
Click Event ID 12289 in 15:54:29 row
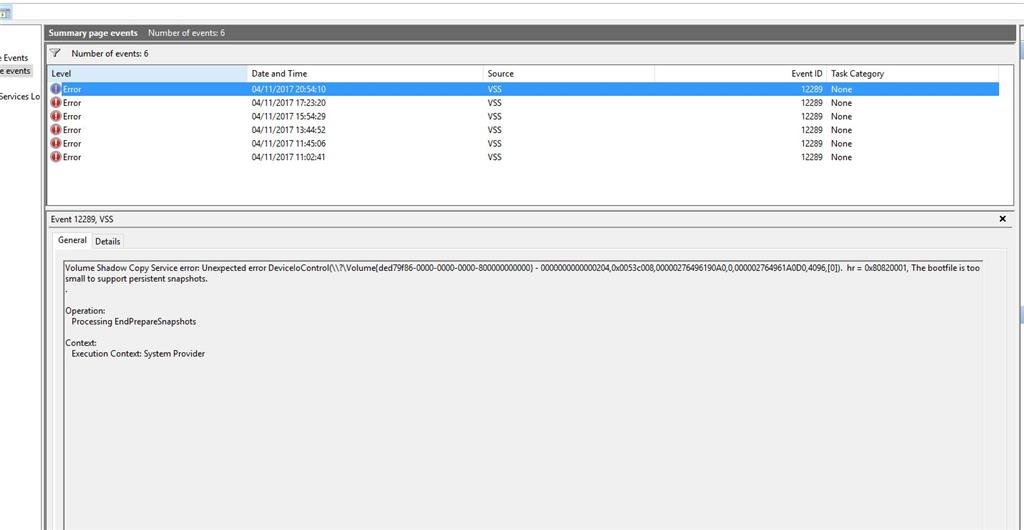click(x=812, y=116)
